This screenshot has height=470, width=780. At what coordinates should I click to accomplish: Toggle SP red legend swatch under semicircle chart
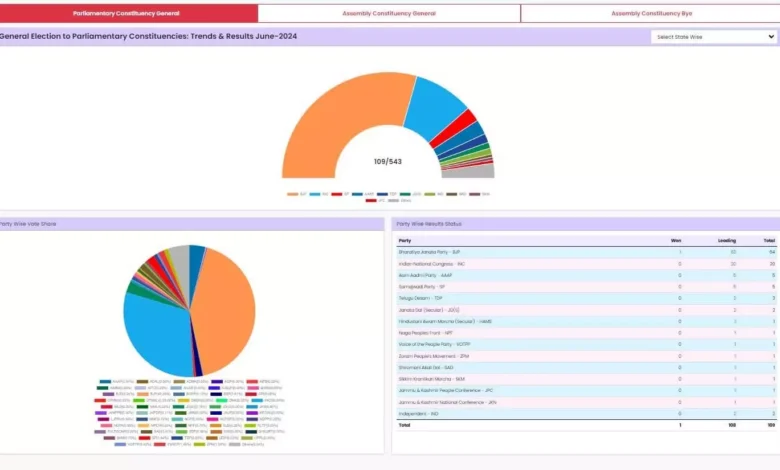(337, 194)
